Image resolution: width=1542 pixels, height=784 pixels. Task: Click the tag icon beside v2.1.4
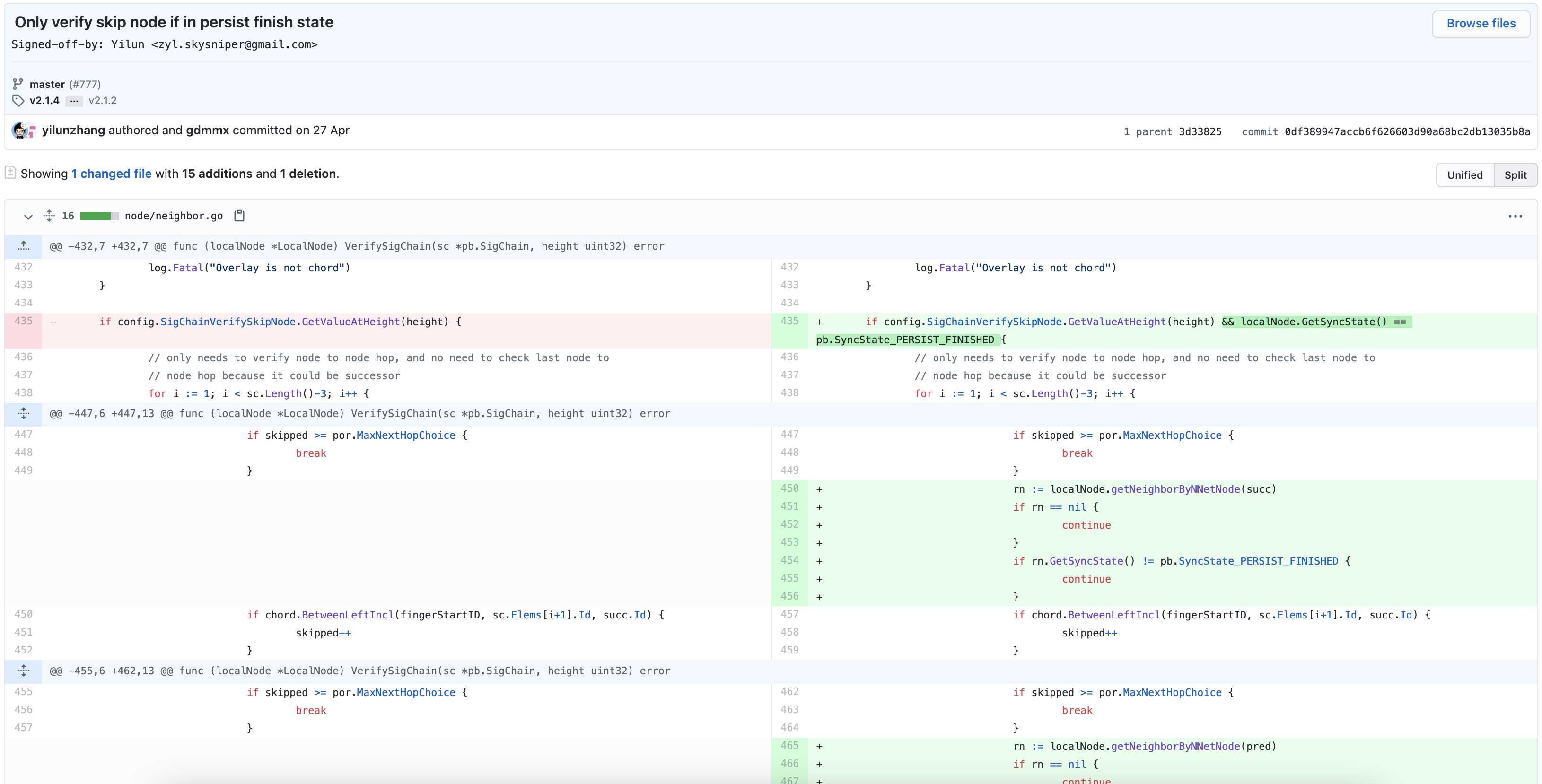pyautogui.click(x=18, y=101)
